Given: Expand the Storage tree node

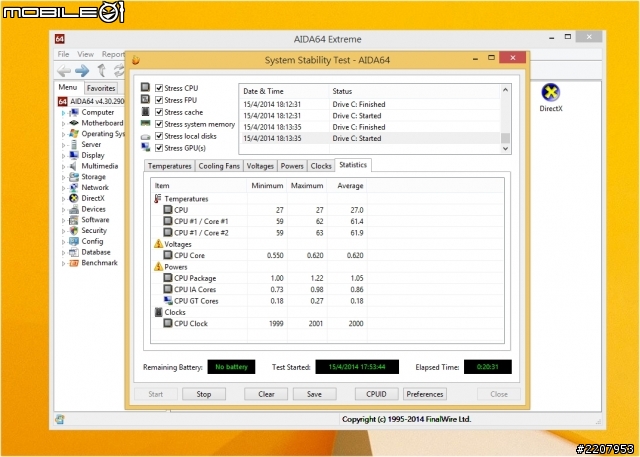Looking at the screenshot, I should pos(63,177).
